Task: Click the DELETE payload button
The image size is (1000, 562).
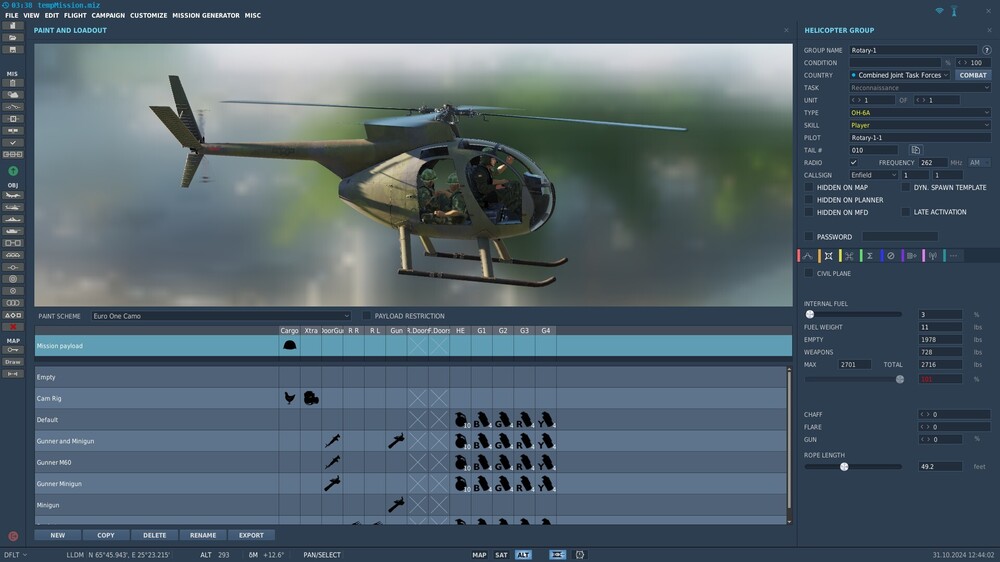Action: 154,535
